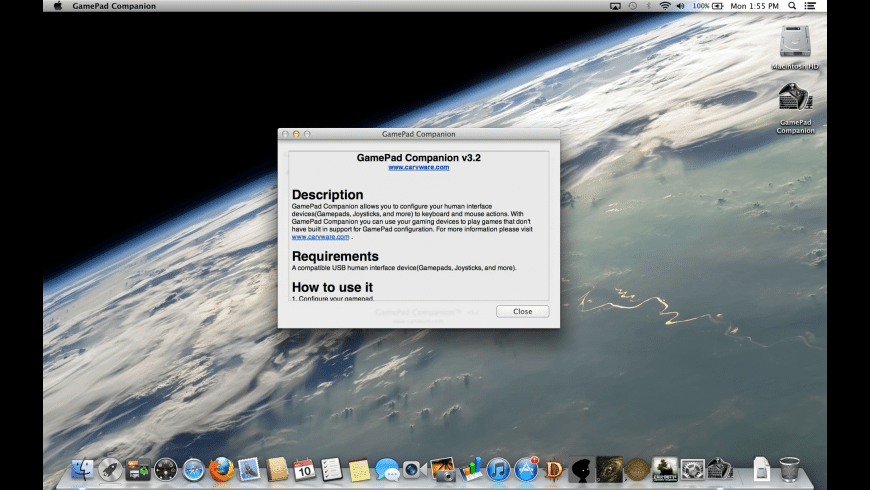Click the Mon 1:55 PM clock
The width and height of the screenshot is (870, 490).
(753, 6)
